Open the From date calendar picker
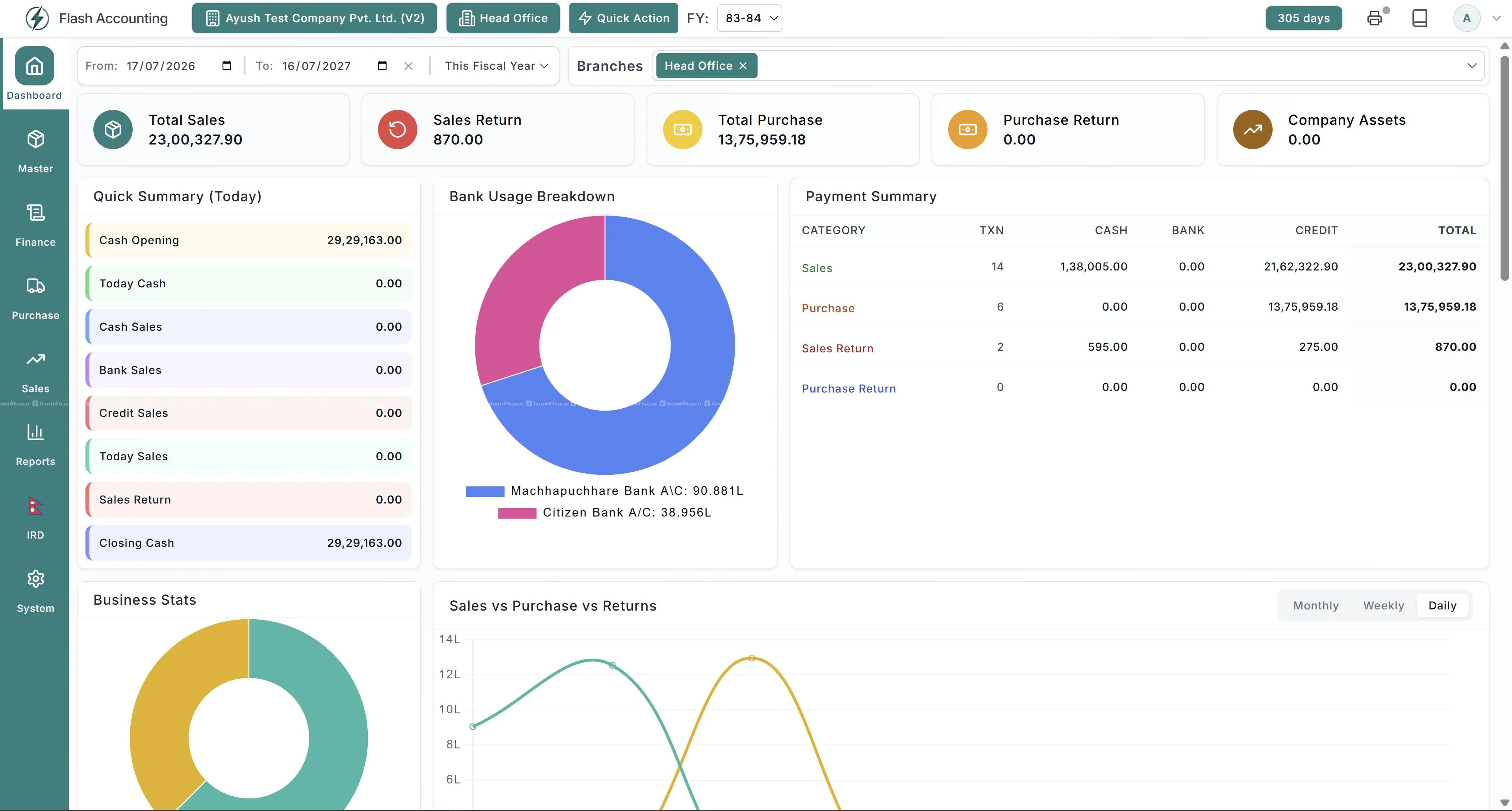The height and width of the screenshot is (811, 1512). pyautogui.click(x=226, y=66)
